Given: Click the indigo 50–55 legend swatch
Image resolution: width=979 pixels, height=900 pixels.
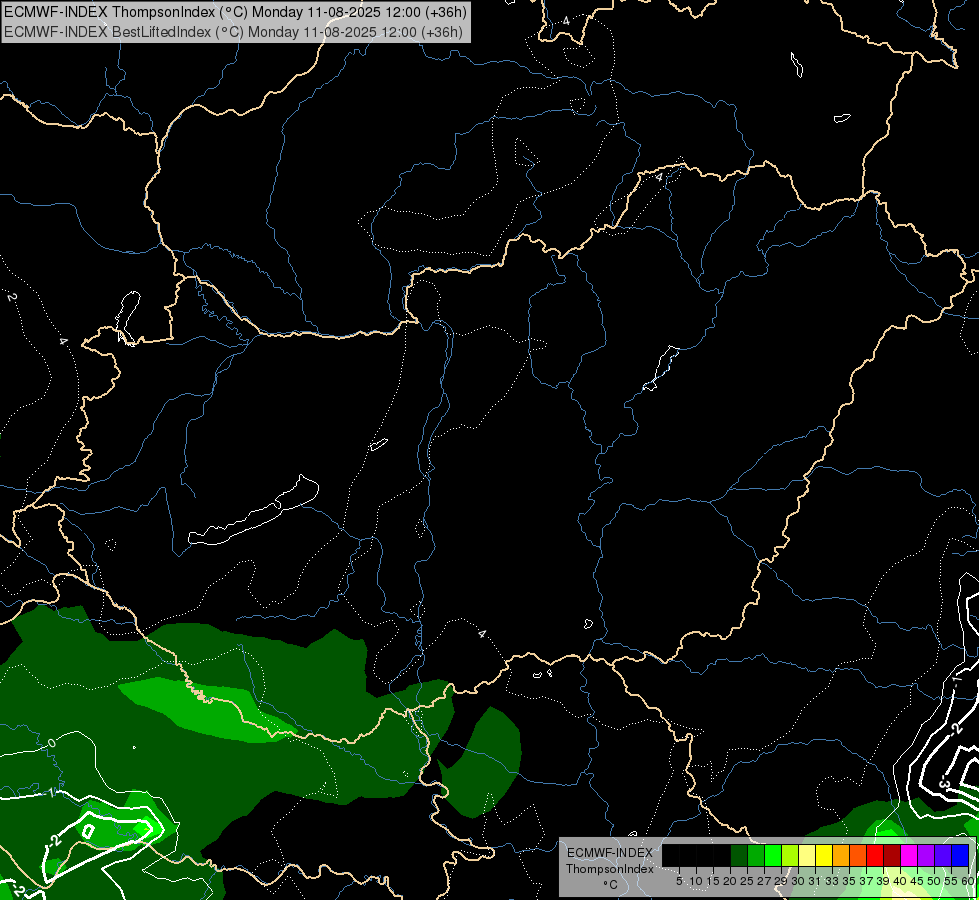Looking at the screenshot, I should [x=943, y=855].
